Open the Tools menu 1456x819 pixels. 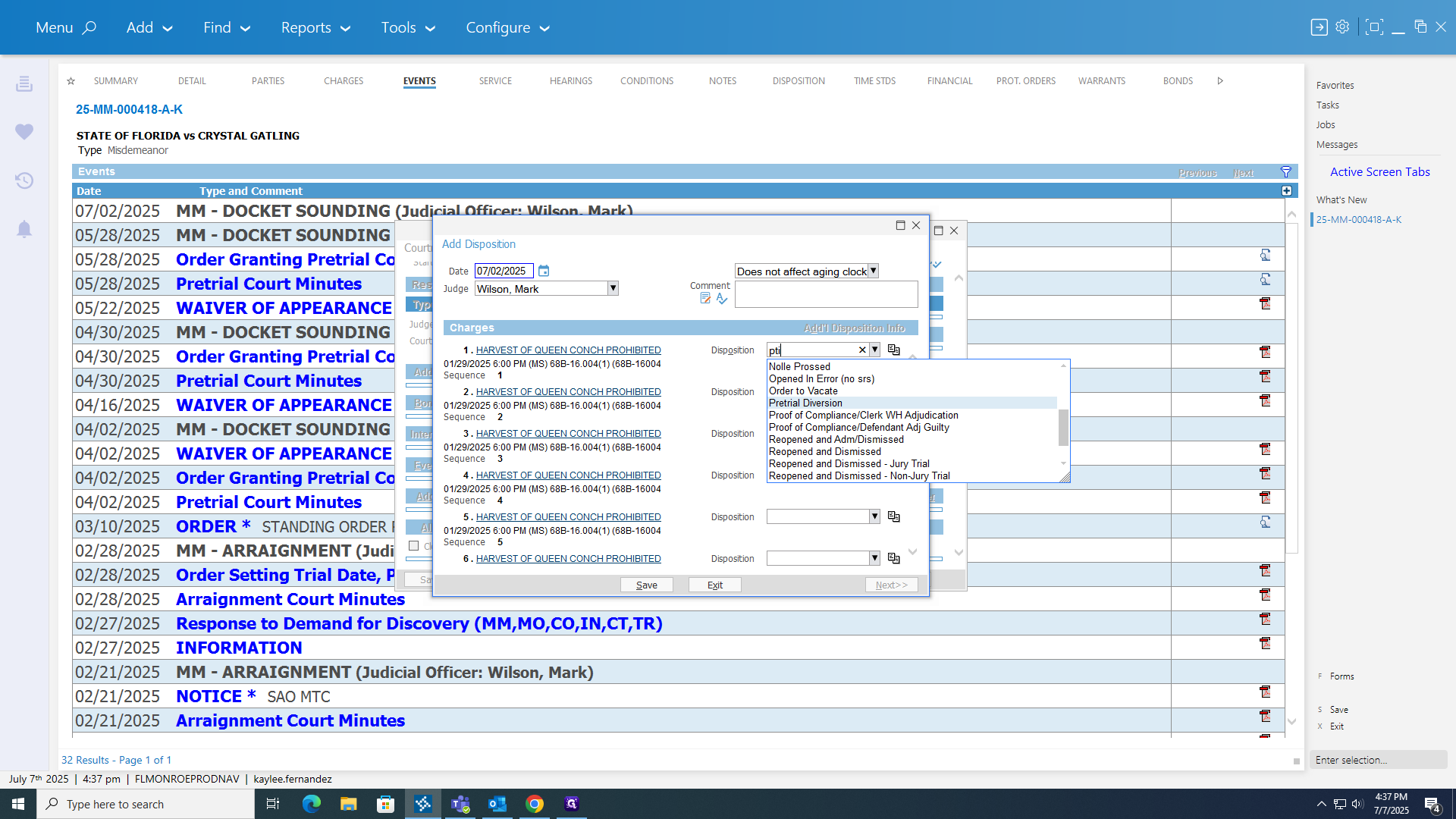pyautogui.click(x=408, y=27)
